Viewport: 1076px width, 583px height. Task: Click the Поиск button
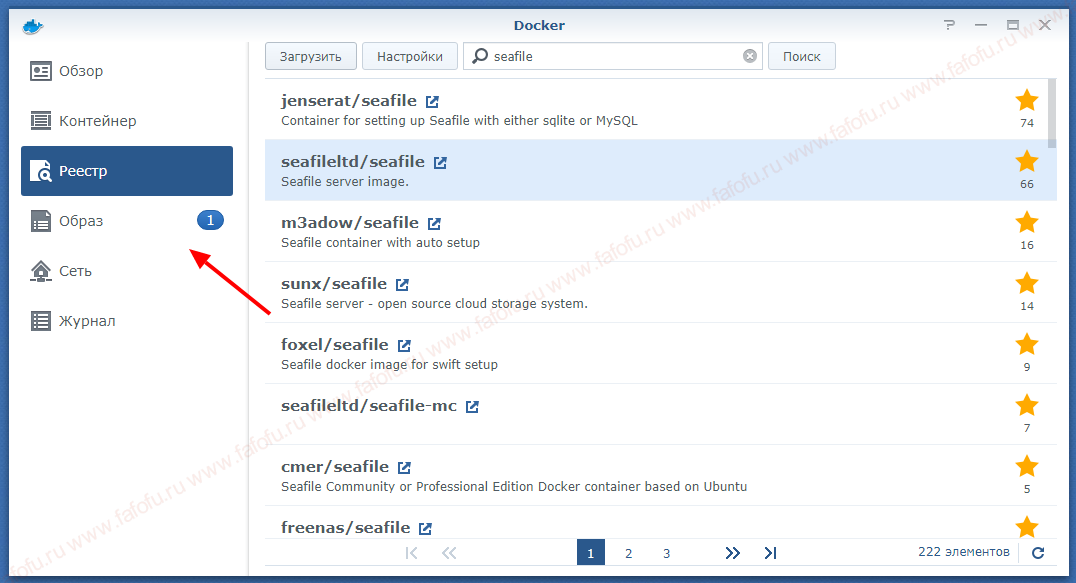(x=802, y=56)
